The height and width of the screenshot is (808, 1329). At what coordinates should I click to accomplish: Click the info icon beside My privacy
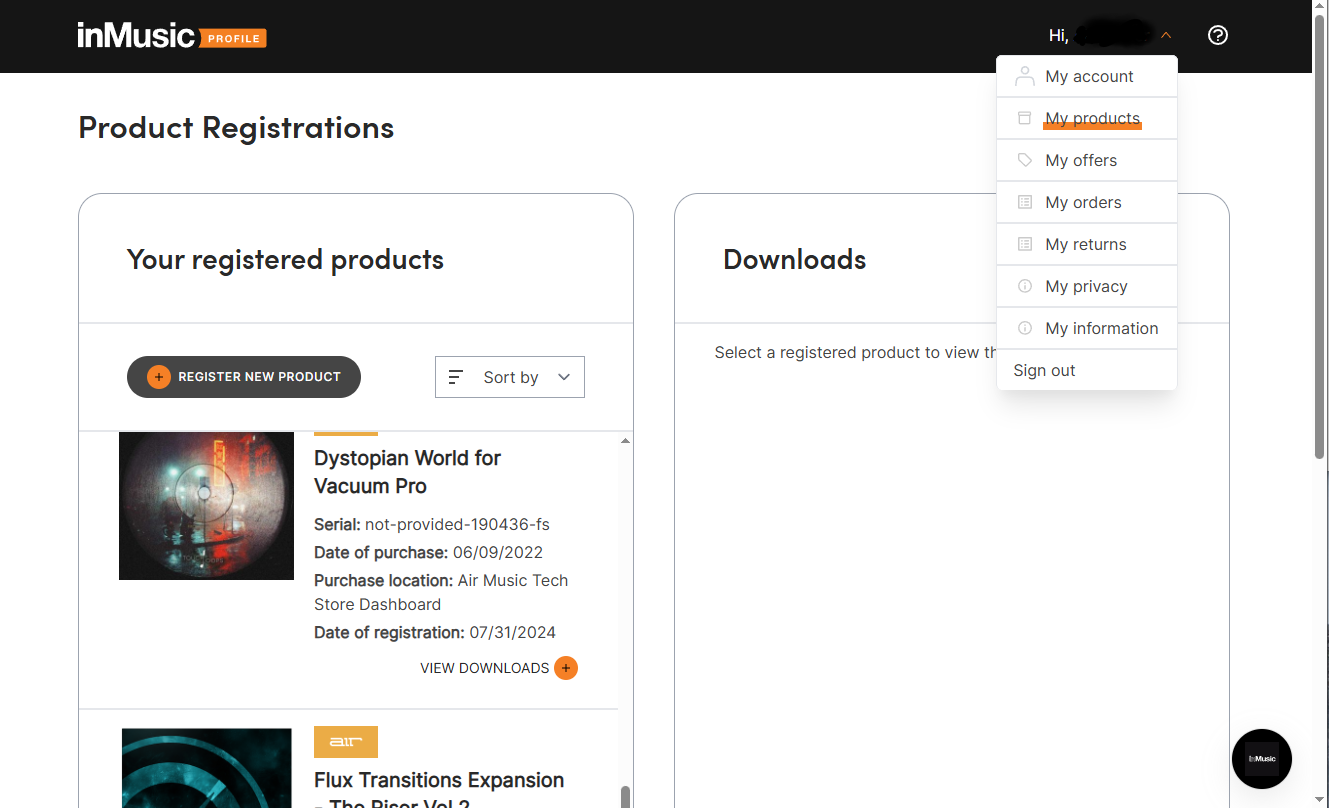pos(1024,286)
